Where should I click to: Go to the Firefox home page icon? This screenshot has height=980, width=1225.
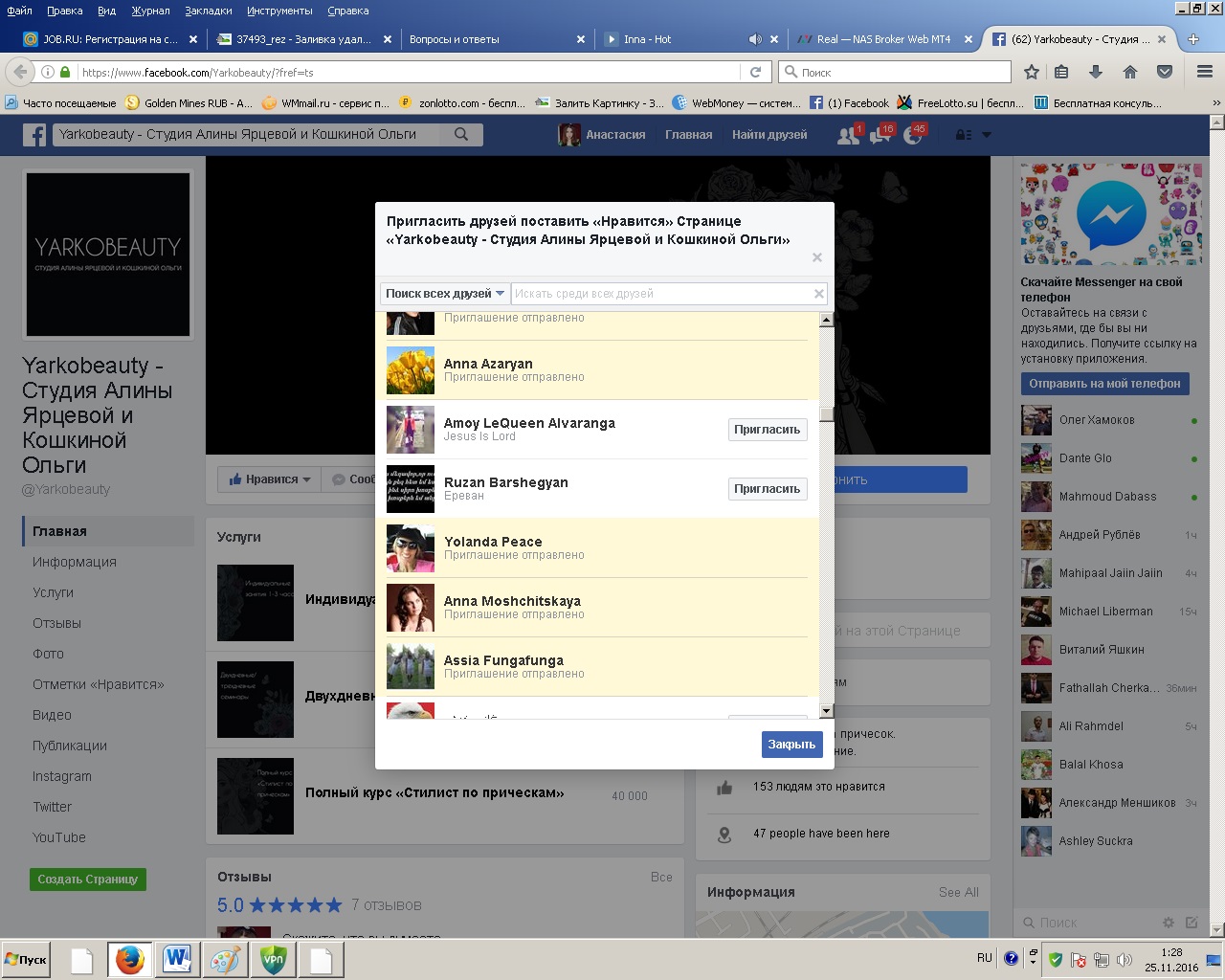[x=1130, y=72]
